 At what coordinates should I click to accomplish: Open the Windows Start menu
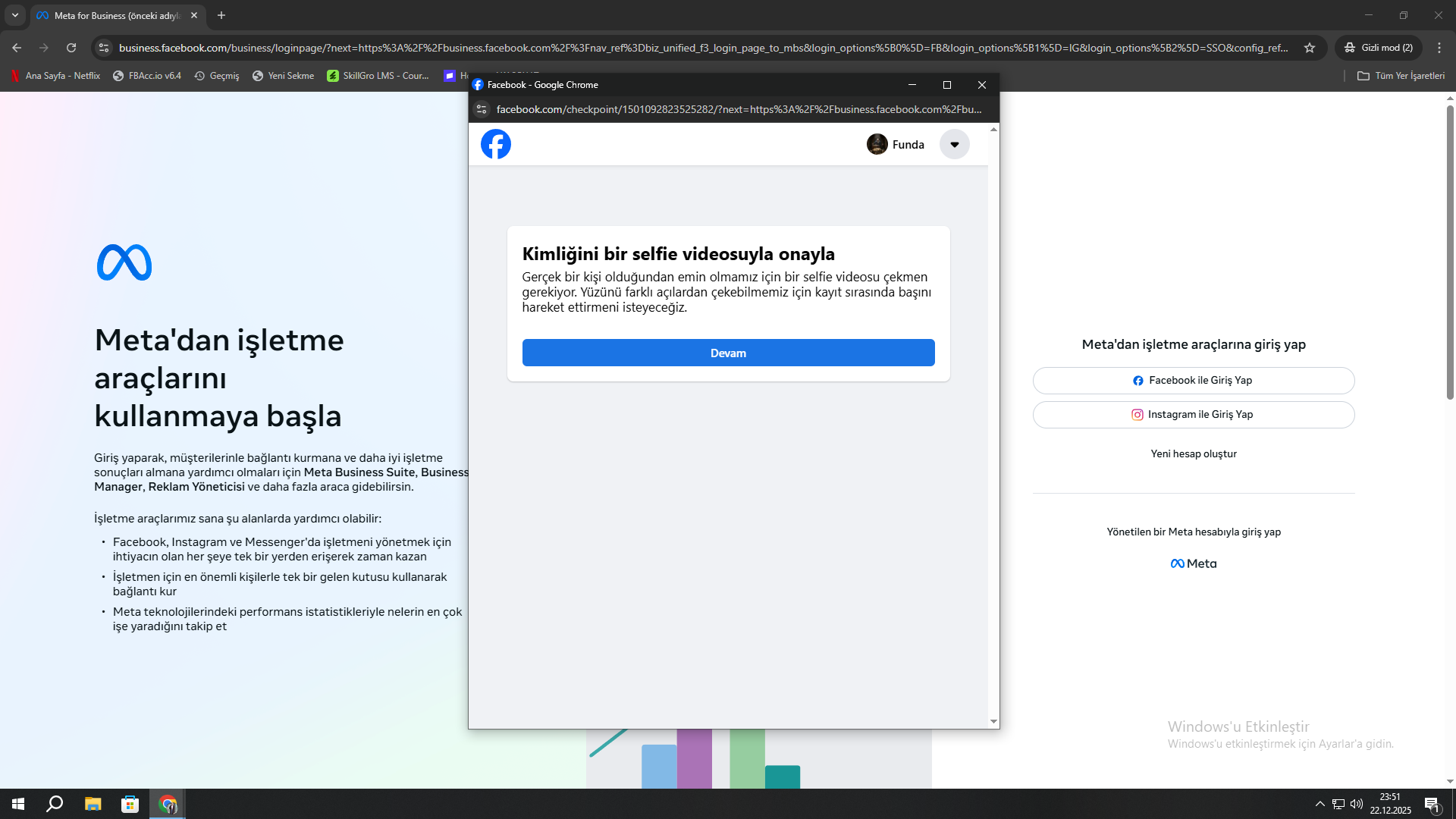(18, 804)
